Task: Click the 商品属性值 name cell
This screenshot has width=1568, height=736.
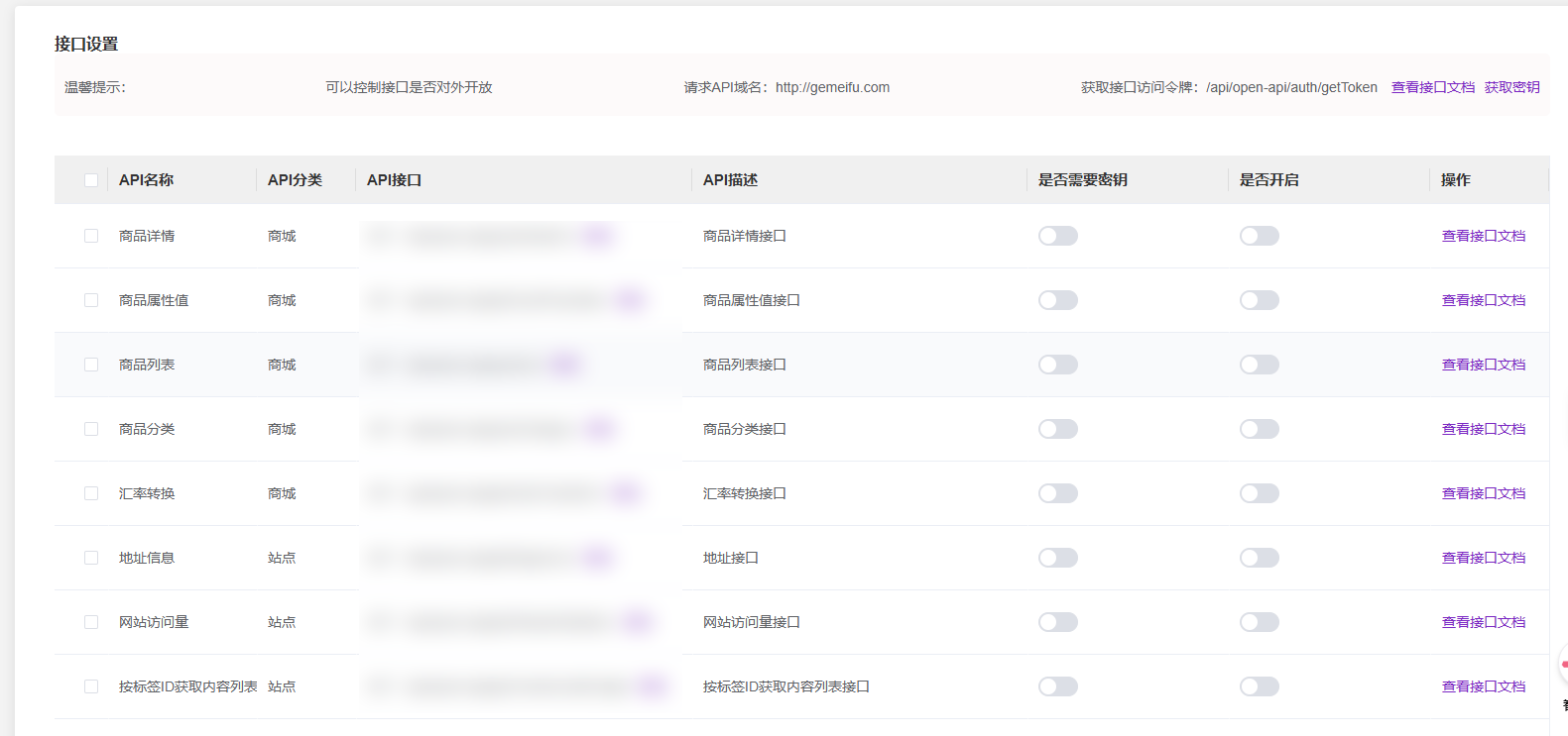Action: (154, 300)
